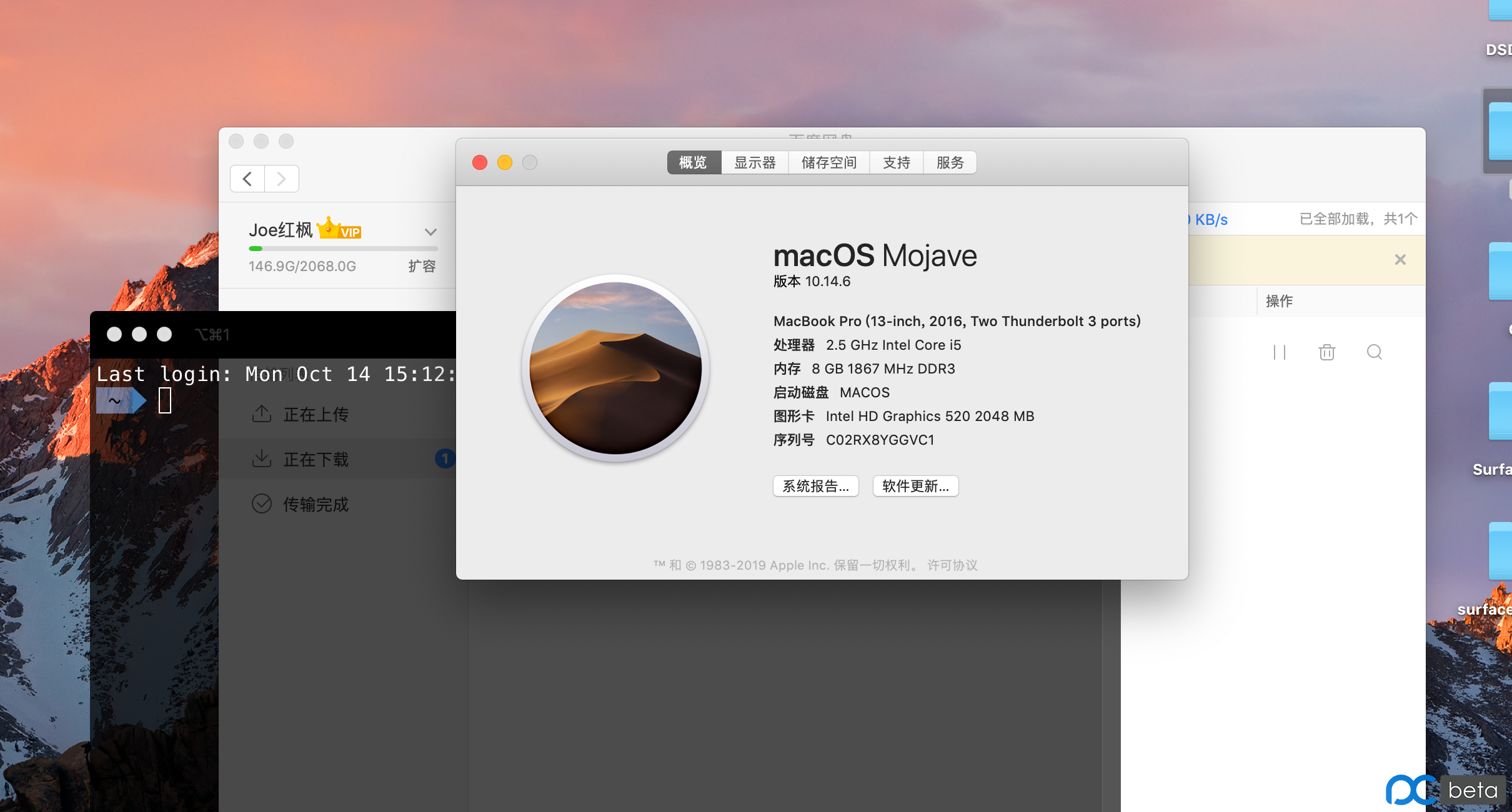Click the macOS Mojave dune image
The height and width of the screenshot is (812, 1512).
(x=615, y=368)
